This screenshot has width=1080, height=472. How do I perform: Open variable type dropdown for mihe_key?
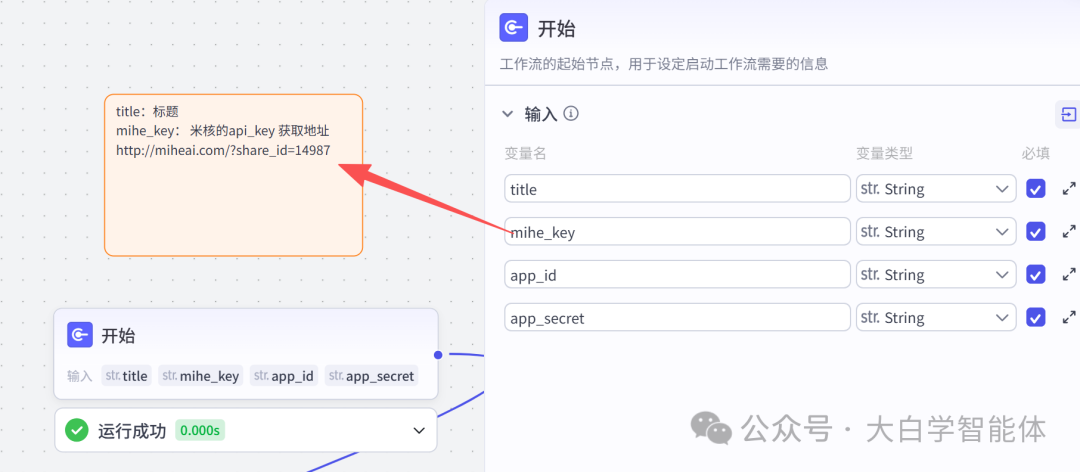[936, 232]
